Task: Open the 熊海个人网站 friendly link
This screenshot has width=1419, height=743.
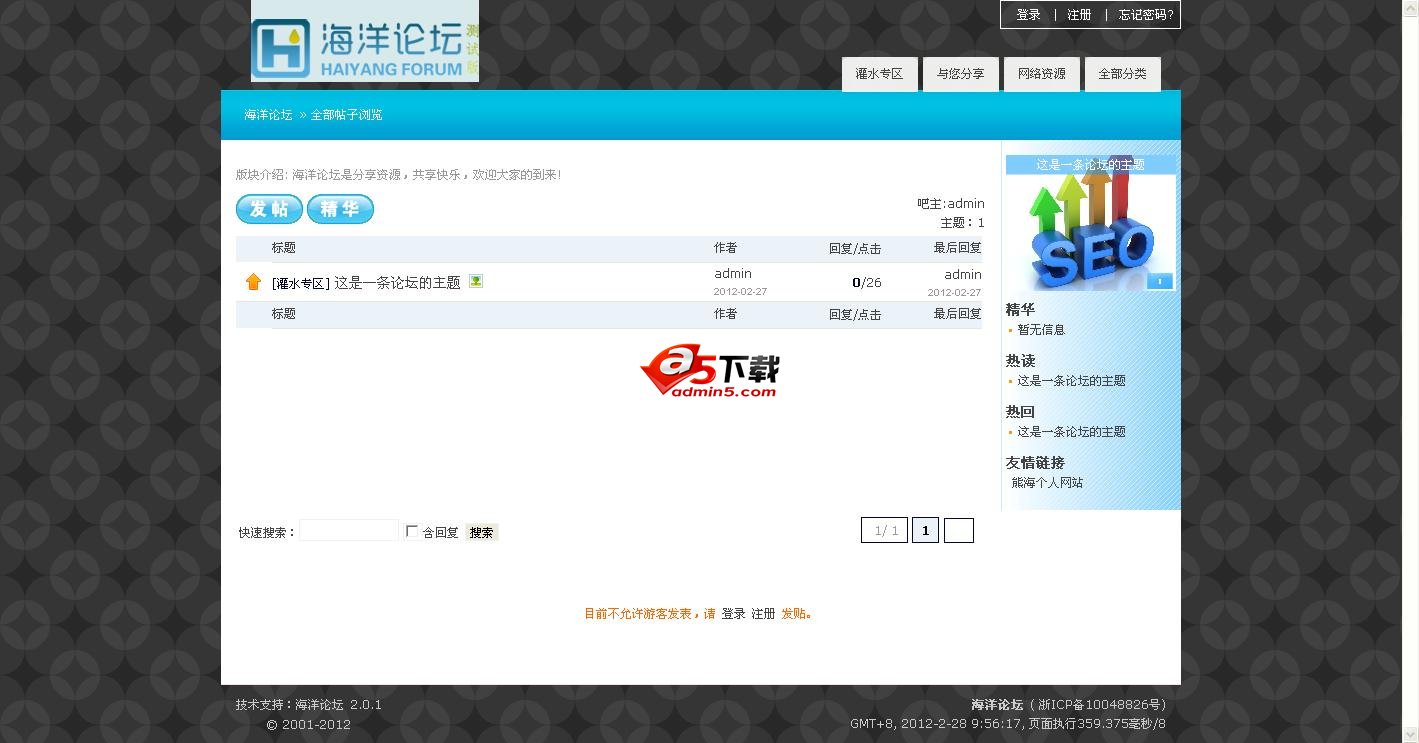Action: click(x=1047, y=483)
